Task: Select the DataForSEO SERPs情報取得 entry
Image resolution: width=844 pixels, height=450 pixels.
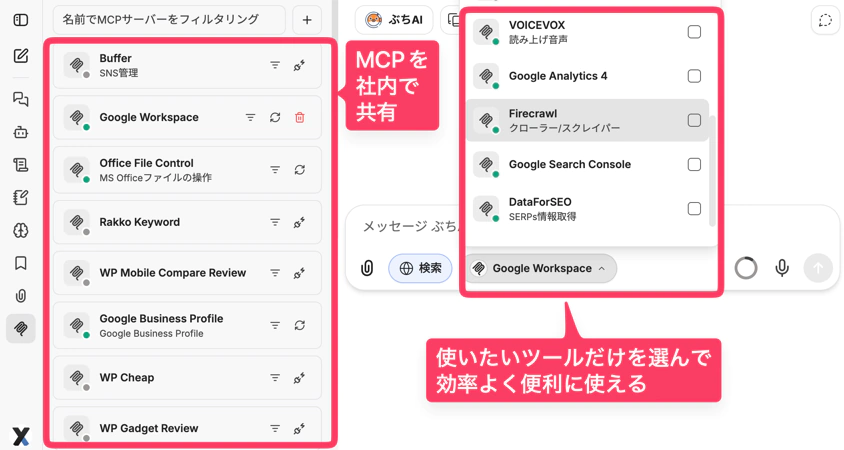Action: pos(587,209)
